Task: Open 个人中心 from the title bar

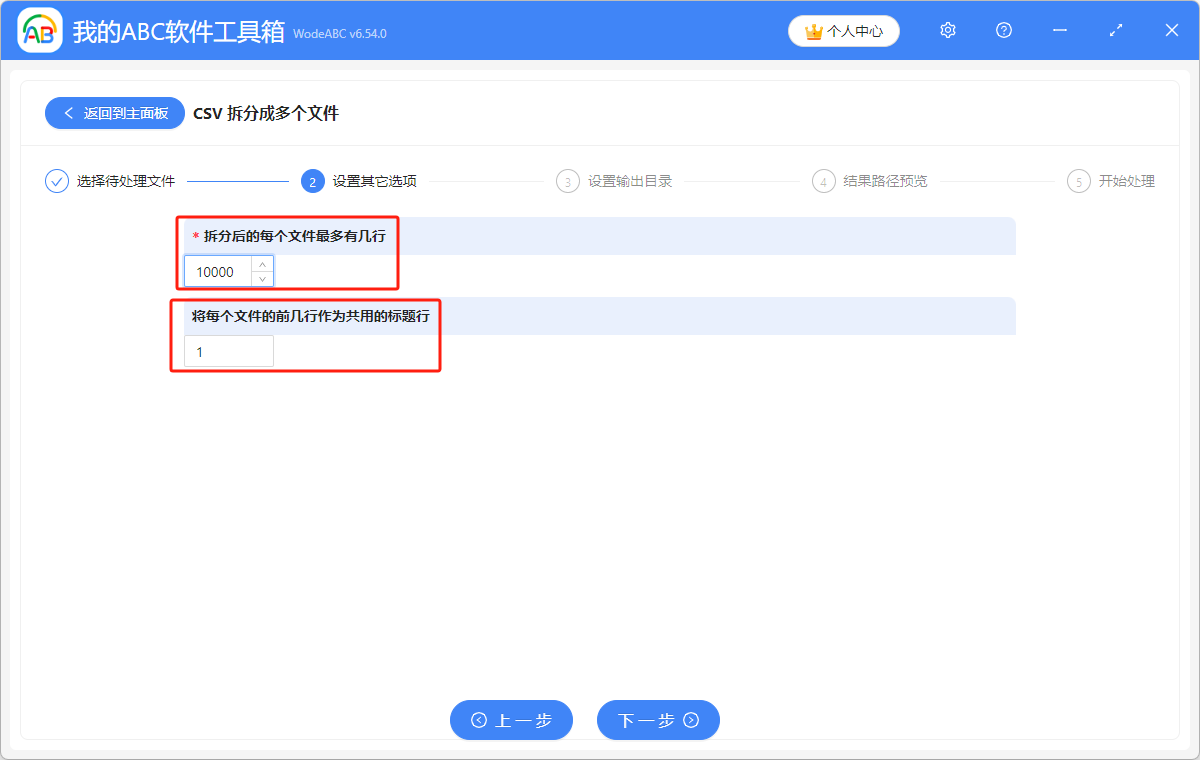Action: [x=845, y=31]
